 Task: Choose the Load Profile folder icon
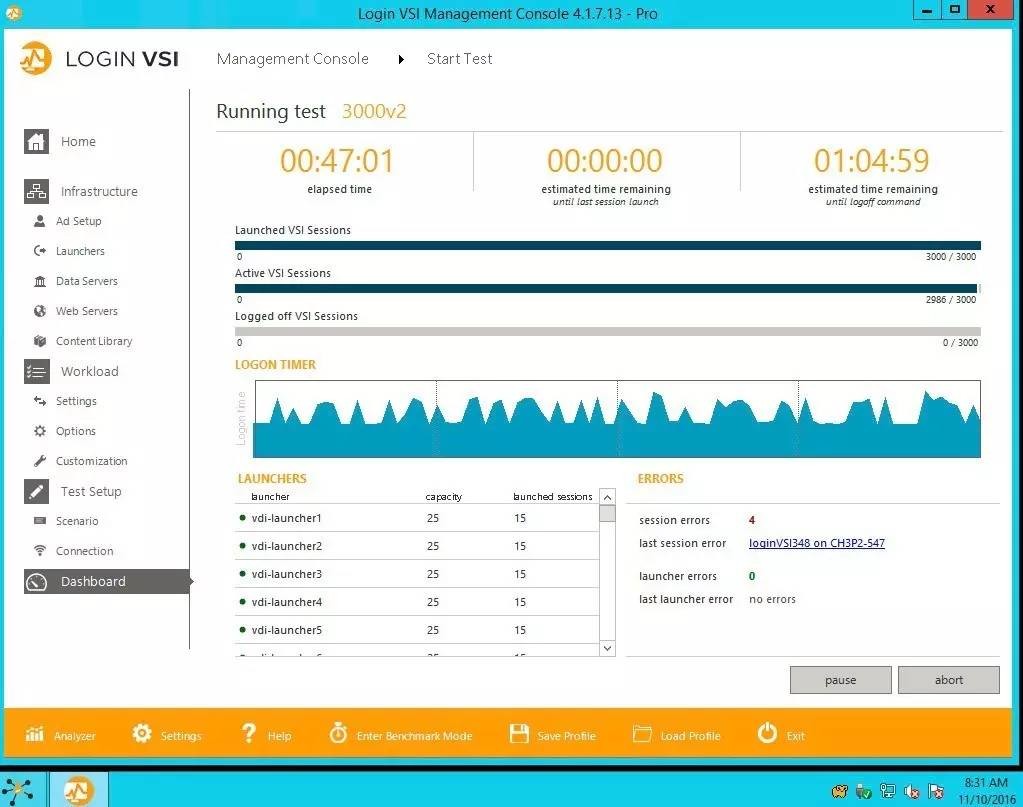[642, 735]
